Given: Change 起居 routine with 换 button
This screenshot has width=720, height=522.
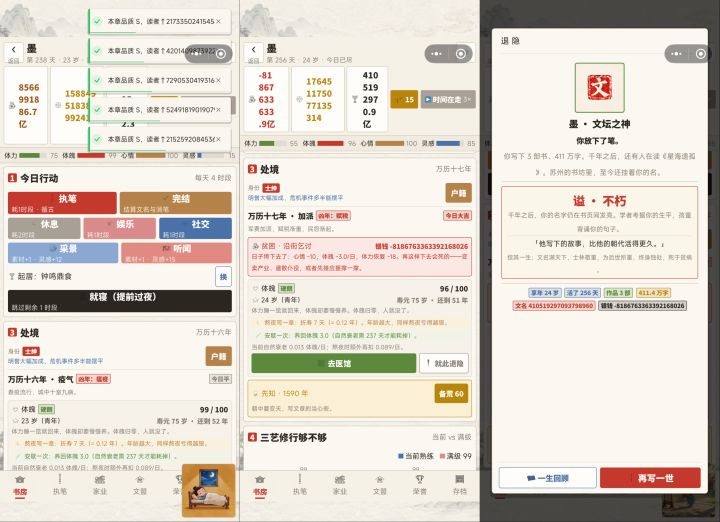Looking at the screenshot, I should pos(223,276).
